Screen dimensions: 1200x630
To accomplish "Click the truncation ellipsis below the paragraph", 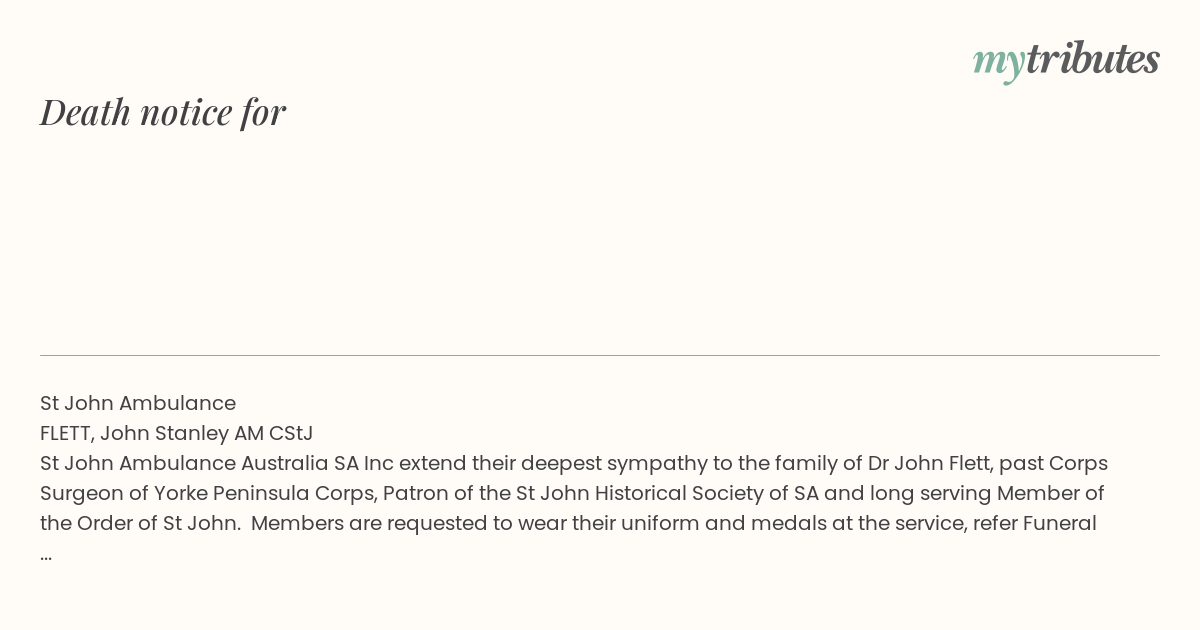I will (x=46, y=555).
